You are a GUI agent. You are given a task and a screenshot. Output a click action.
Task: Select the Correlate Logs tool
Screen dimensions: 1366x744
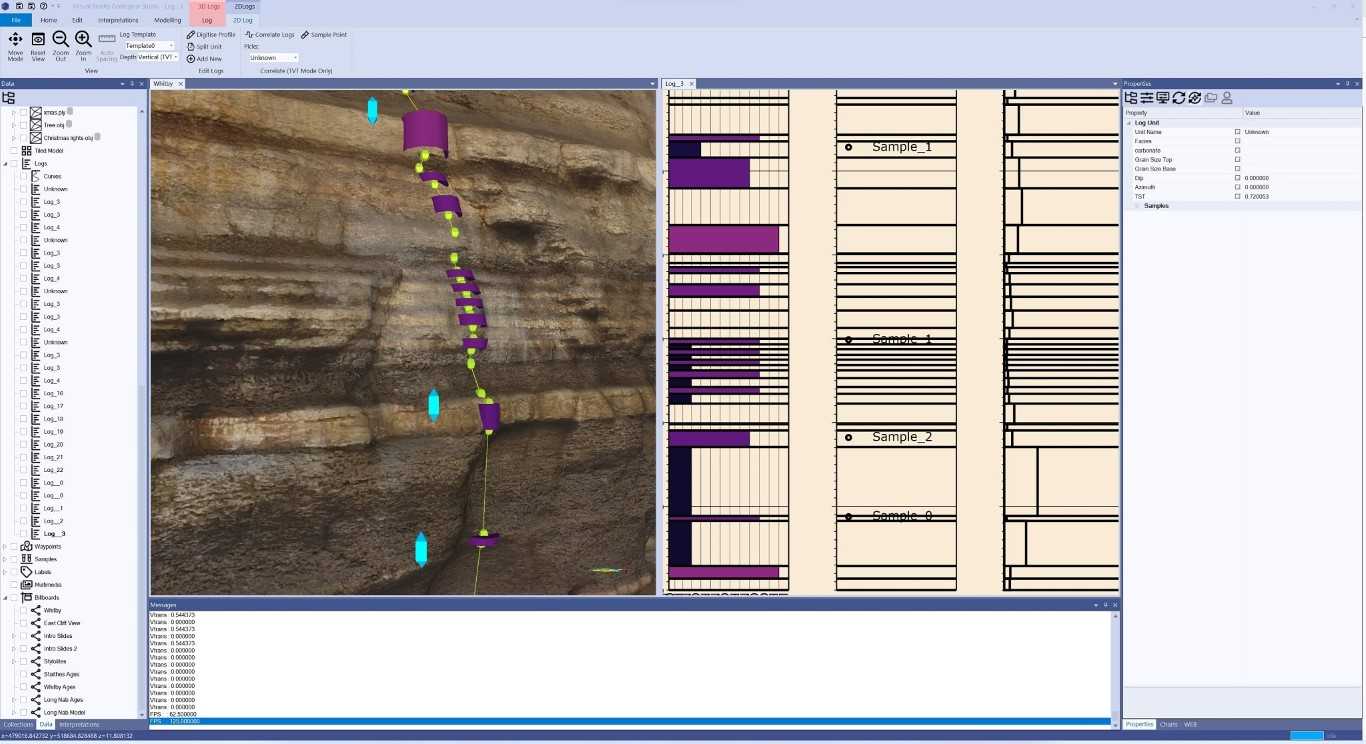269,33
